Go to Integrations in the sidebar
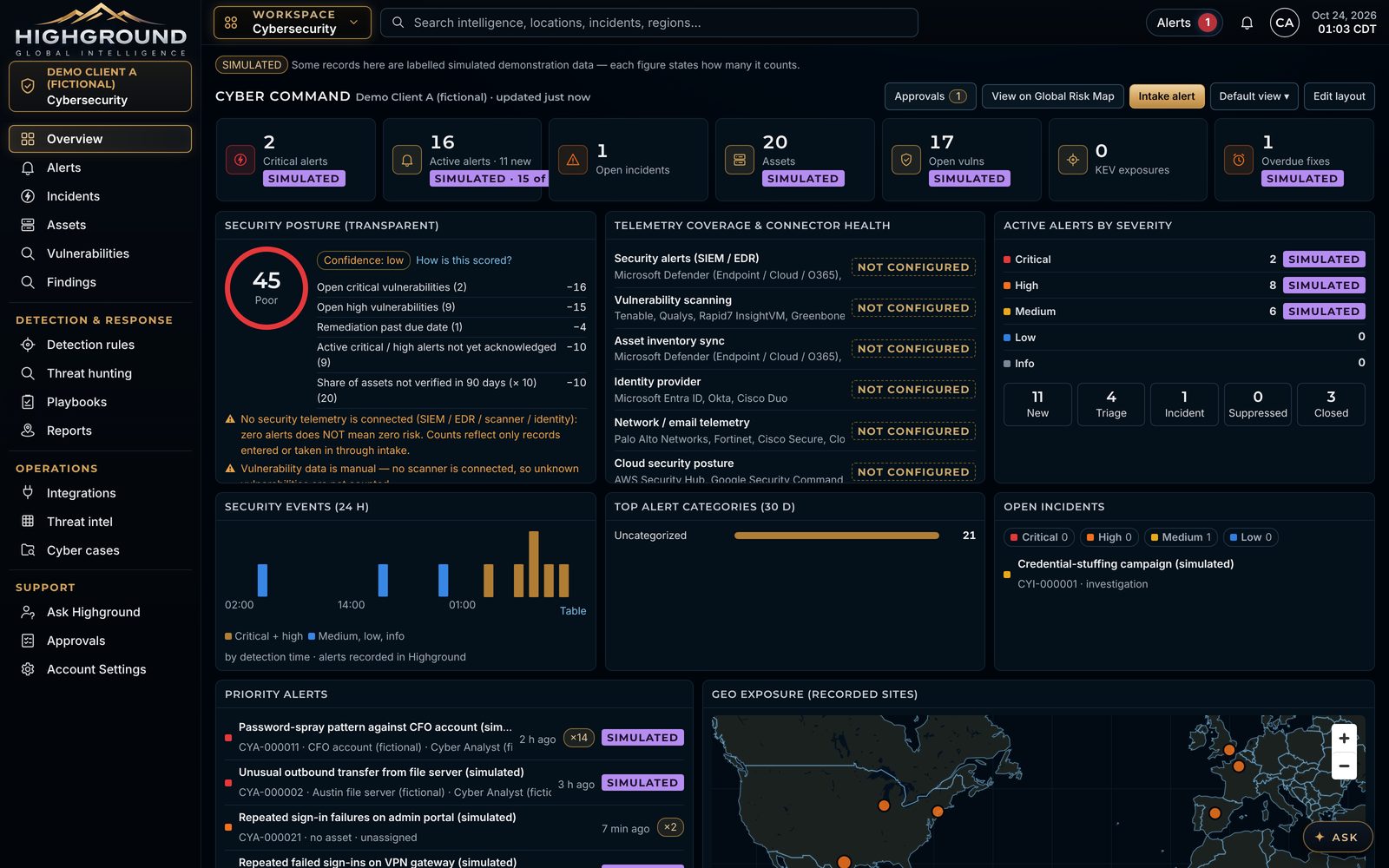1389x868 pixels. [x=100, y=493]
